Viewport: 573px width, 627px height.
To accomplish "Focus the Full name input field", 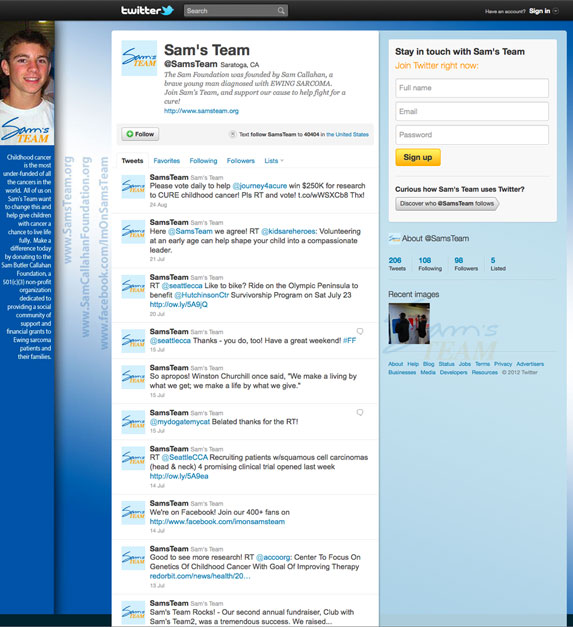I will point(472,88).
